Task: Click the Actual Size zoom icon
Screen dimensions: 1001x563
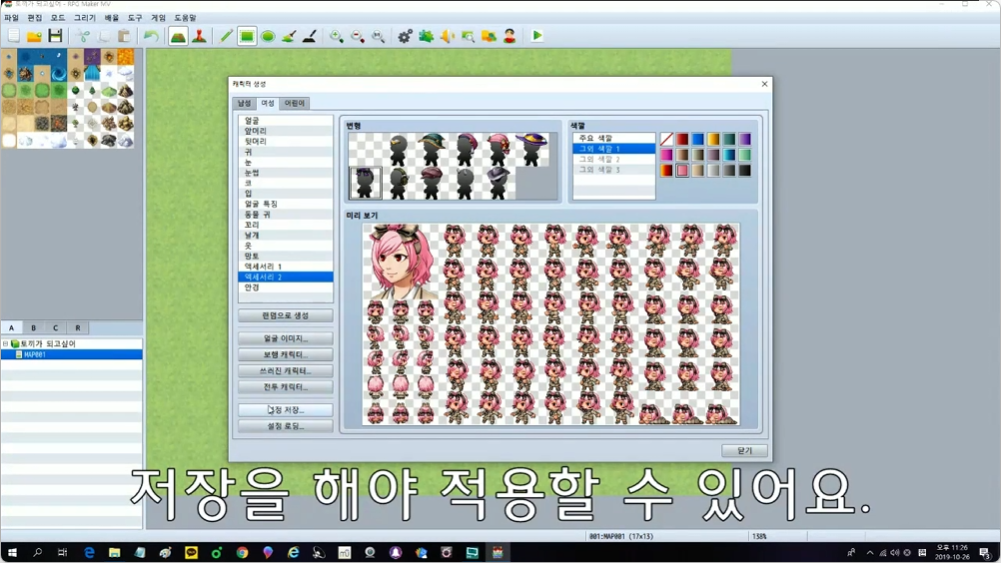Action: 378,36
